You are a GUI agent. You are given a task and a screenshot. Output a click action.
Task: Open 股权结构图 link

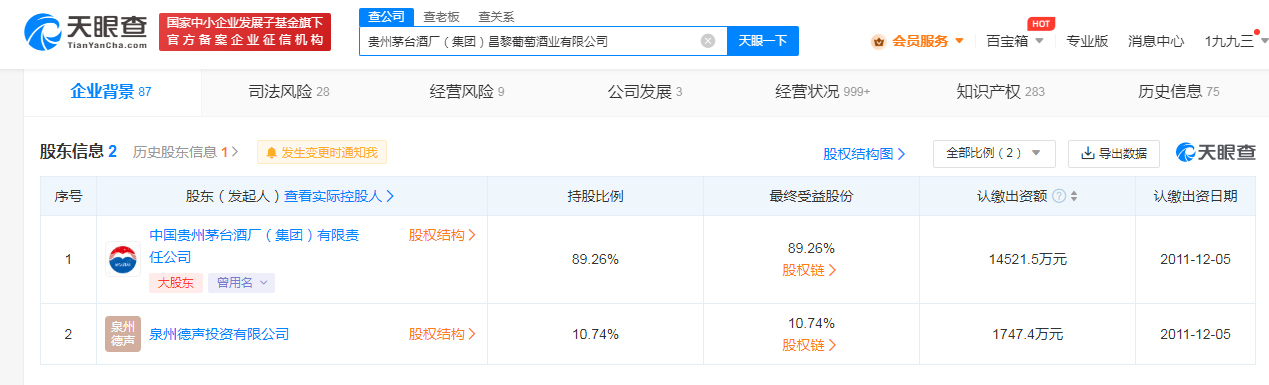tap(865, 153)
